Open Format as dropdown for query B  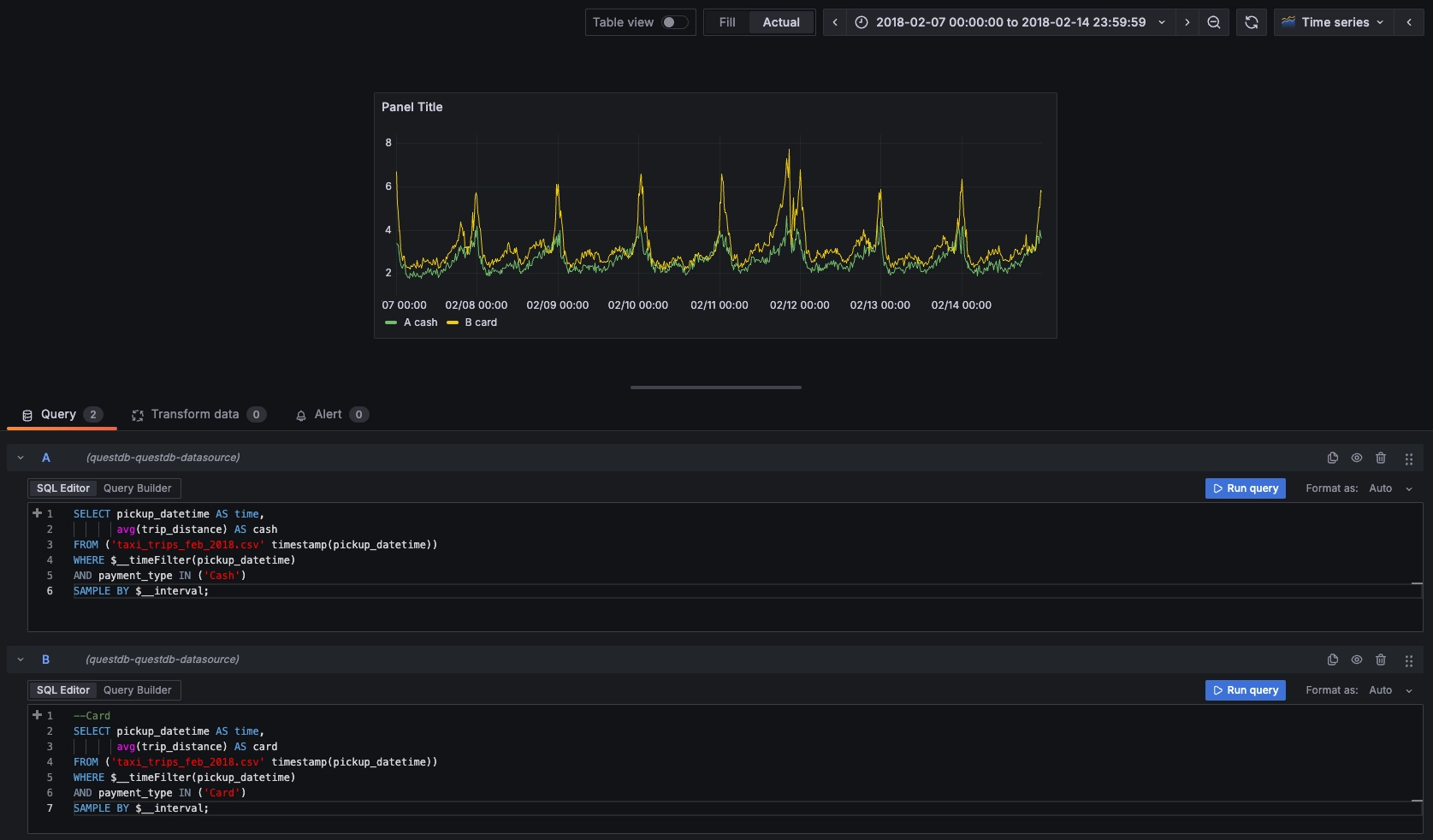[1391, 690]
